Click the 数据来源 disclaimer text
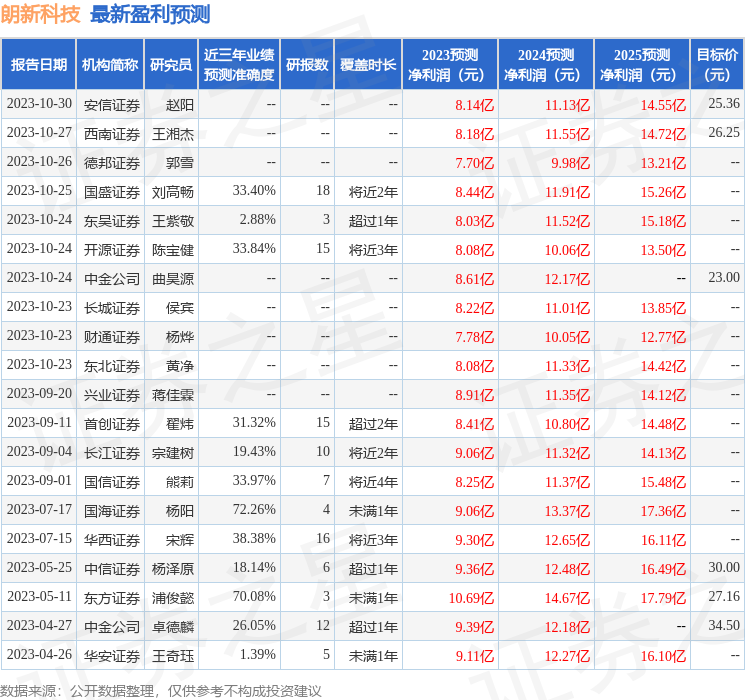The image size is (745, 700). pyautogui.click(x=161, y=690)
